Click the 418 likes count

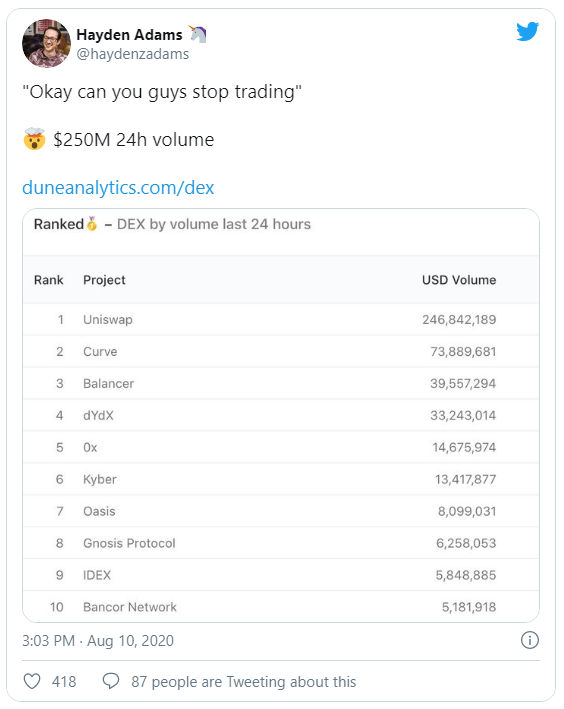pyautogui.click(x=64, y=682)
